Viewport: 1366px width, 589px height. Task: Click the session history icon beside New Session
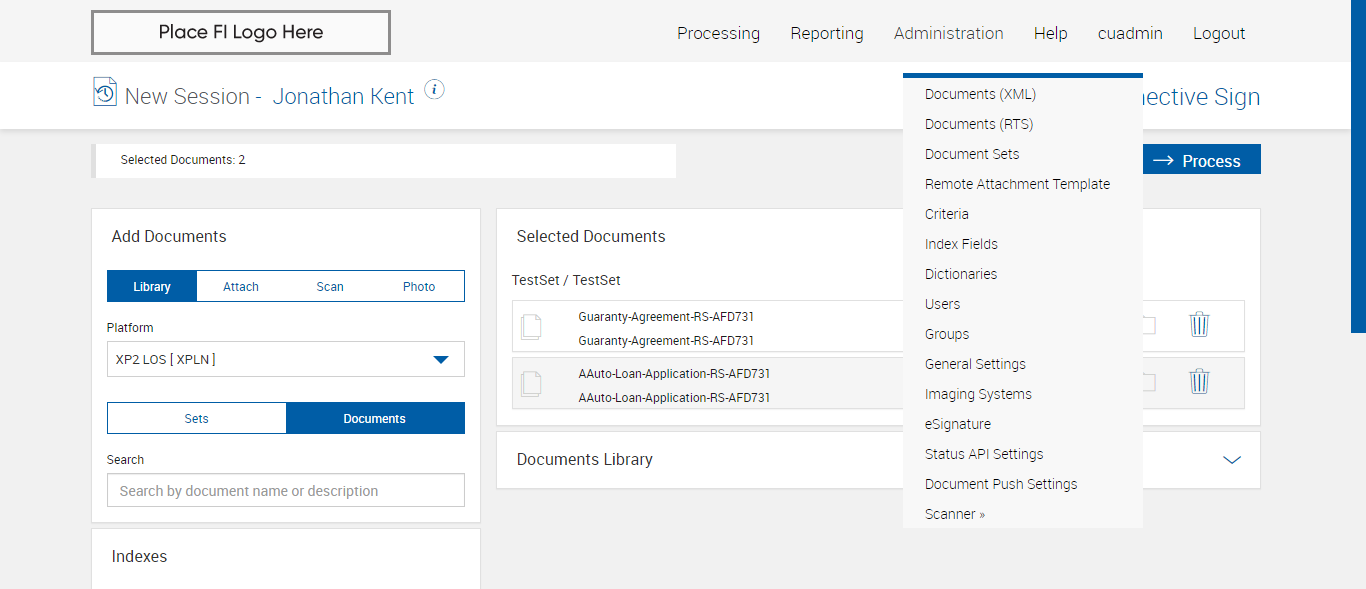click(104, 92)
